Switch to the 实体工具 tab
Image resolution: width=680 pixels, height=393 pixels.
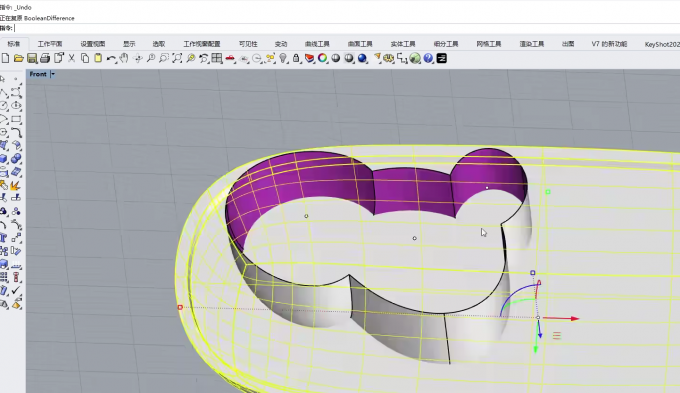point(403,44)
